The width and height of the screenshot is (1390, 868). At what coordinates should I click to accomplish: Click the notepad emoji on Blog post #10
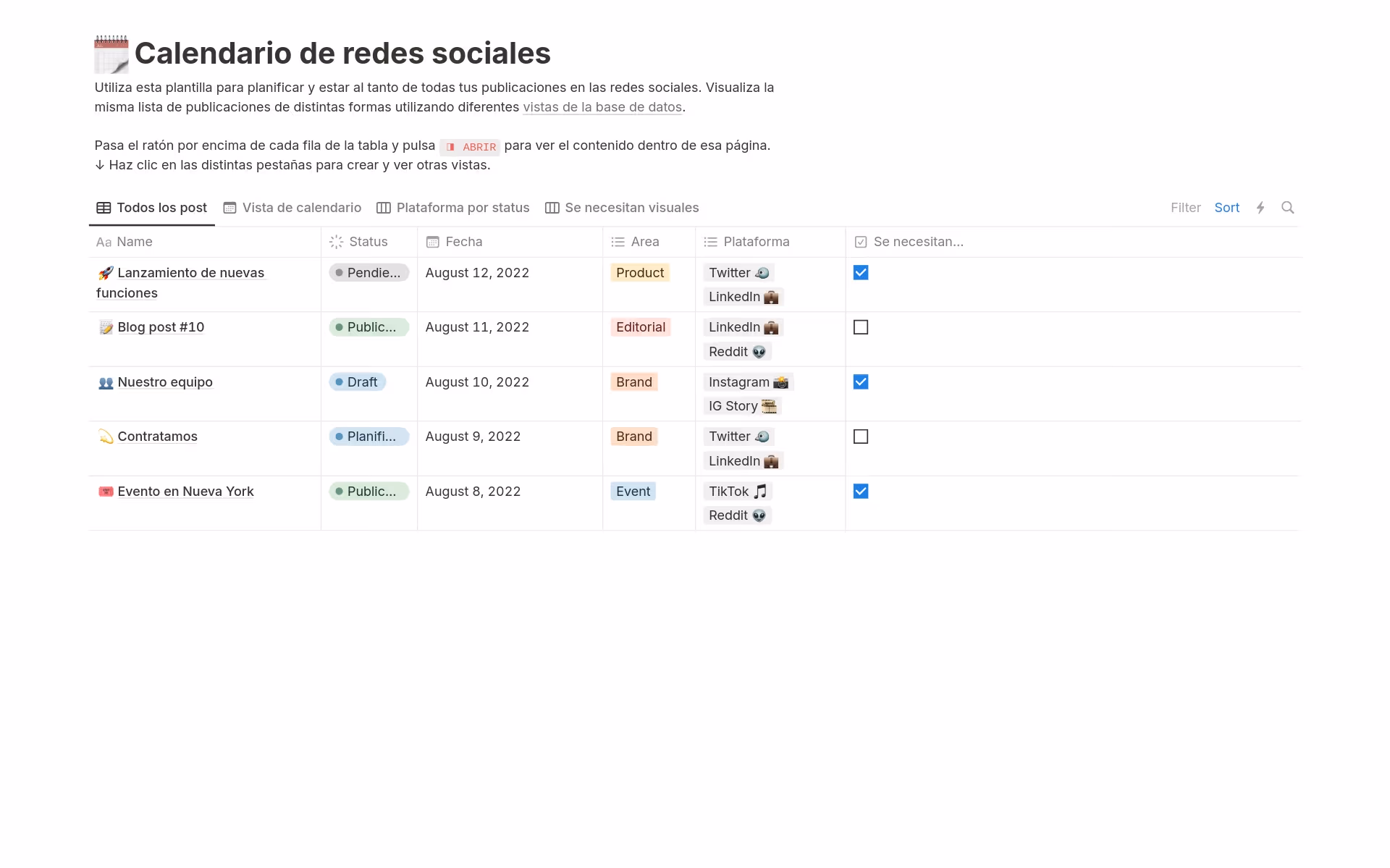tap(106, 327)
